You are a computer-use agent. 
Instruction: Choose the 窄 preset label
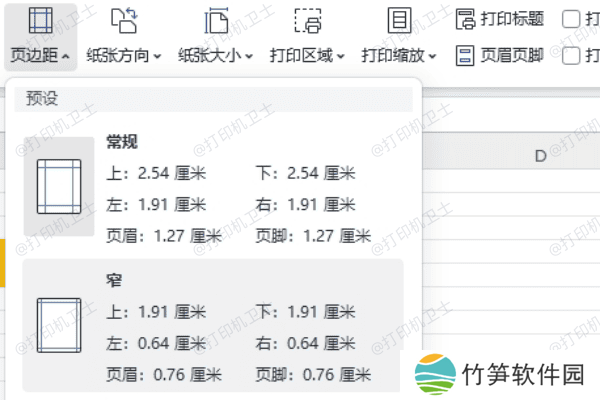[x=114, y=281]
